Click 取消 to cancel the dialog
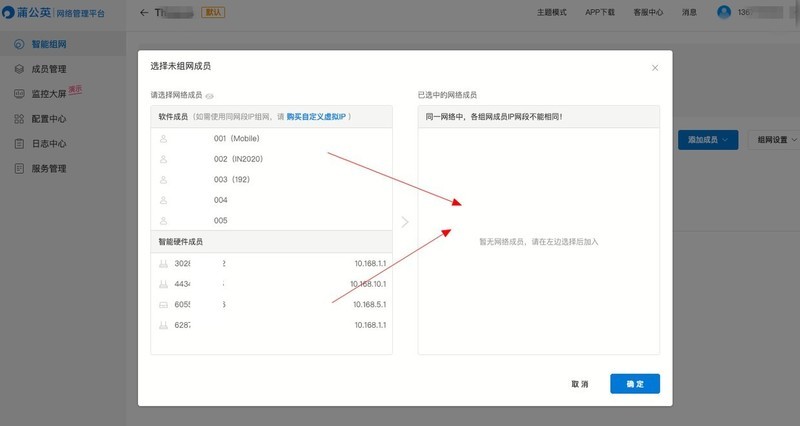800x426 pixels. click(580, 384)
